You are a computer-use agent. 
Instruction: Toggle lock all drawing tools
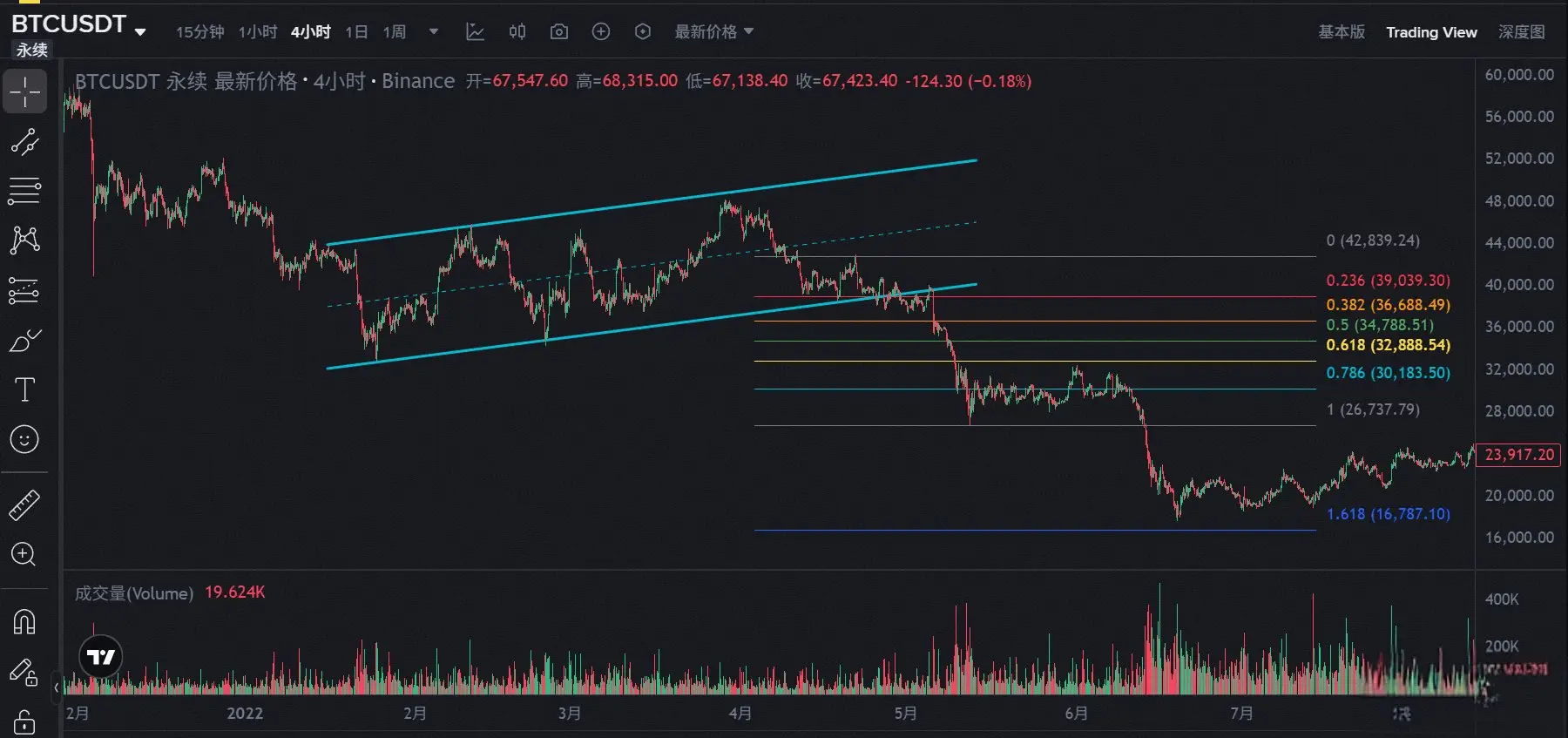24,722
